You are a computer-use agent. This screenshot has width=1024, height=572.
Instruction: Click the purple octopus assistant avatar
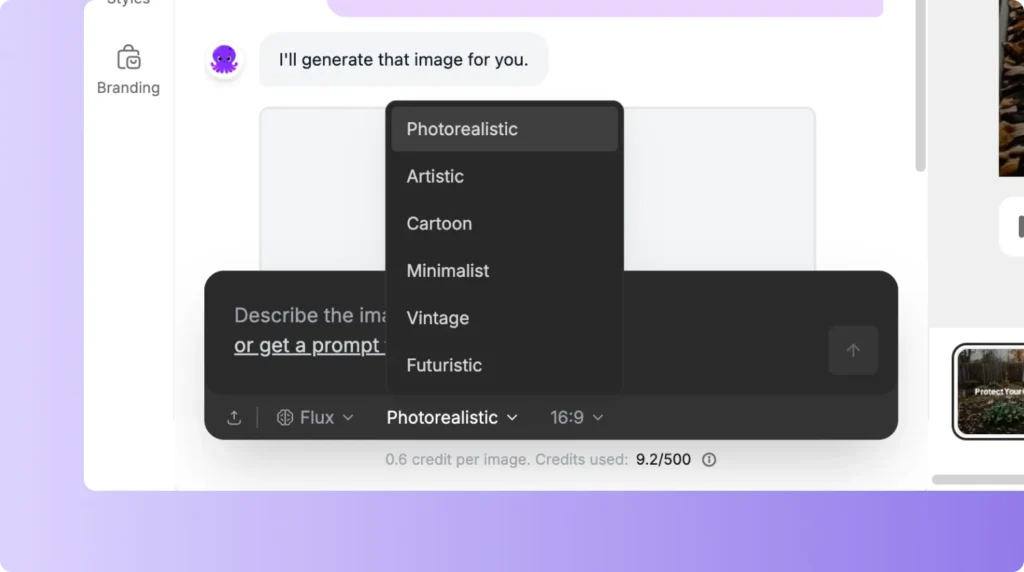(x=224, y=60)
